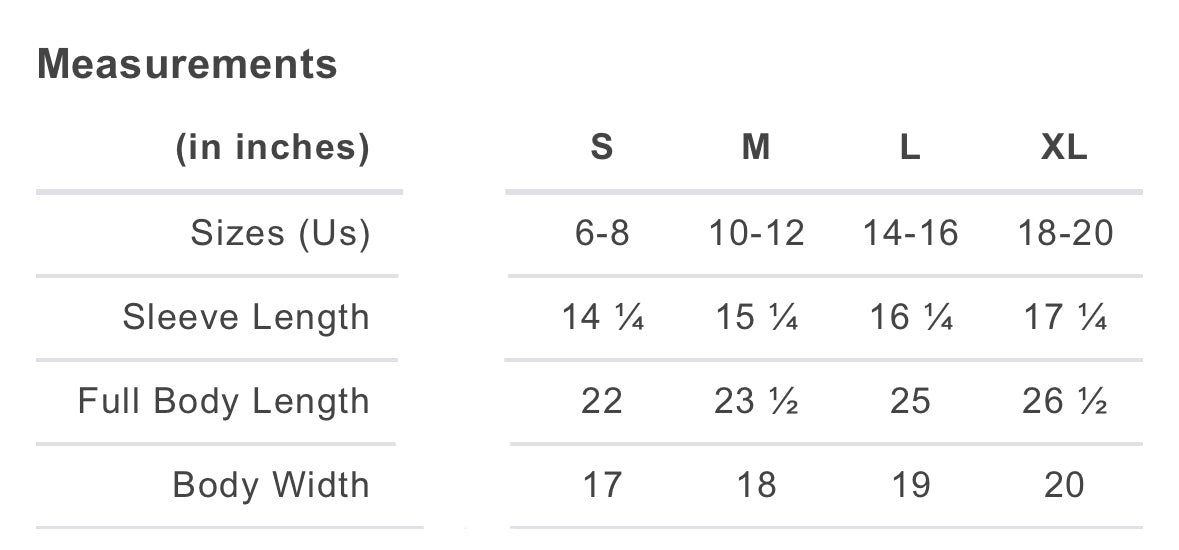Select the Body Width row label
This screenshot has width=1179, height=550.
coord(271,485)
